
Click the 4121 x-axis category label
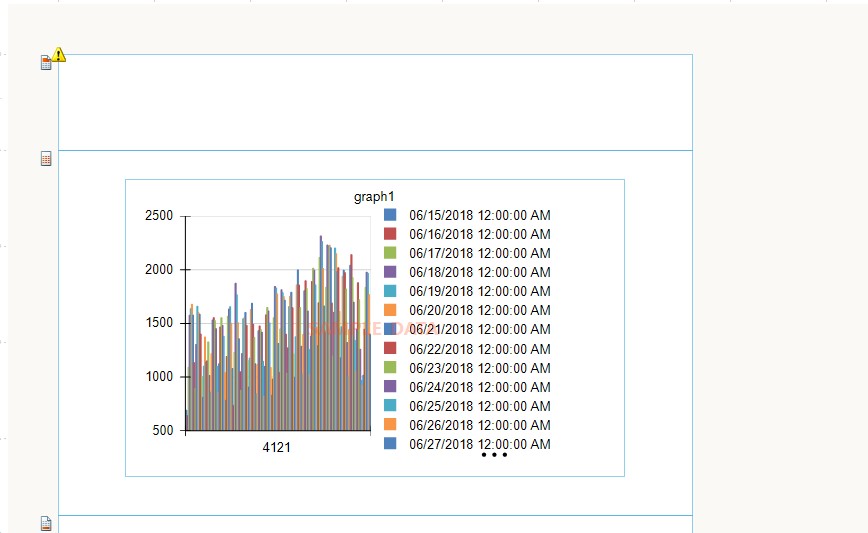pyautogui.click(x=276, y=447)
